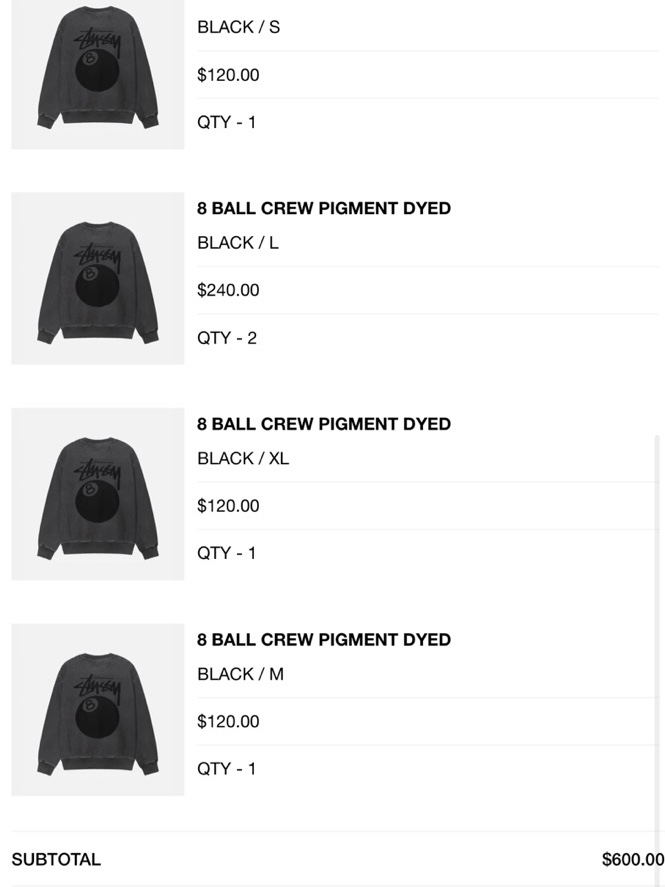Click the SUBTOTAL label
665x887 pixels.
click(56, 860)
